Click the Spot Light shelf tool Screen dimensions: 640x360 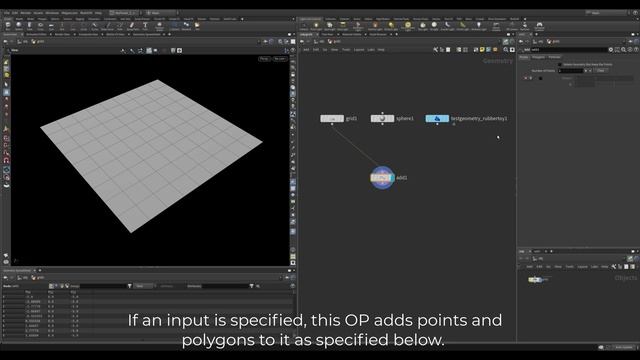pyautogui.click(x=329, y=26)
